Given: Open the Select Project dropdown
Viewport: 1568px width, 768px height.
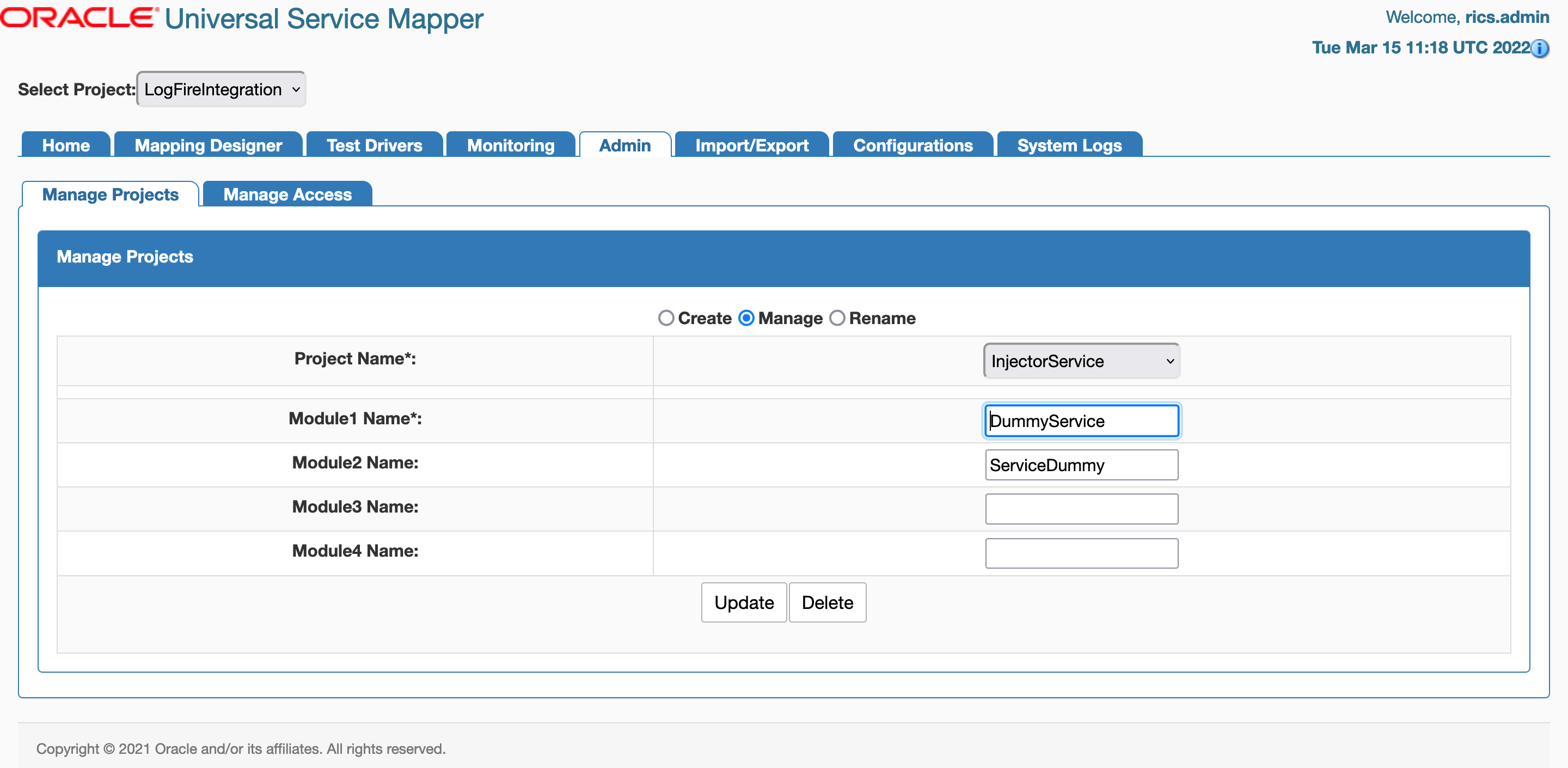Looking at the screenshot, I should (x=221, y=89).
